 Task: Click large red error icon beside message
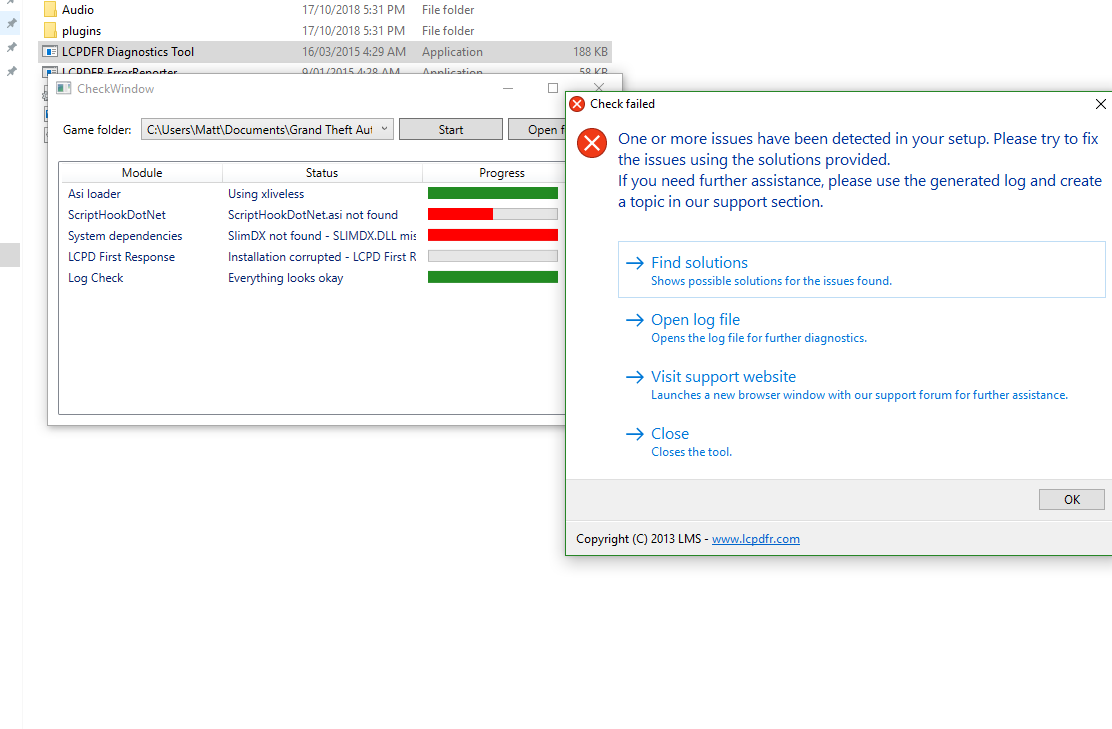point(591,143)
